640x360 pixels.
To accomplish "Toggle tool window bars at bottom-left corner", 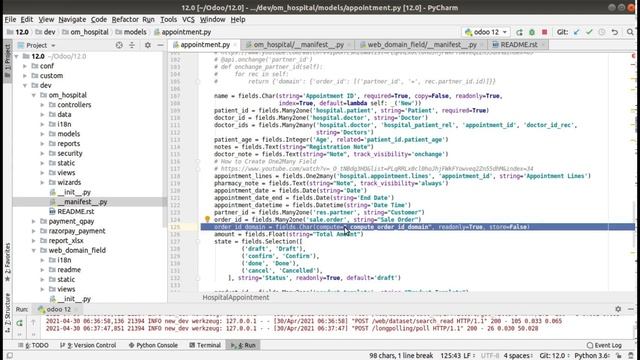I will [x=9, y=356].
